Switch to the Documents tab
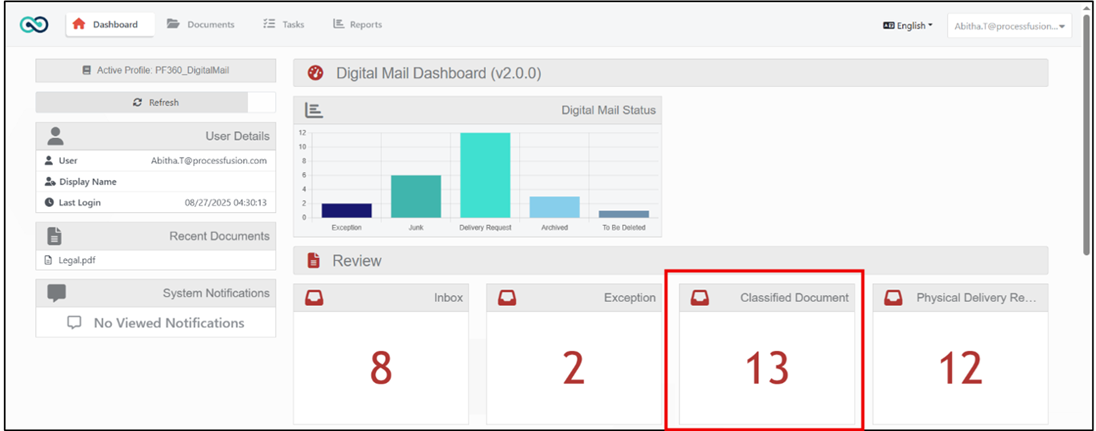This screenshot has height=431, width=1096. pos(201,24)
